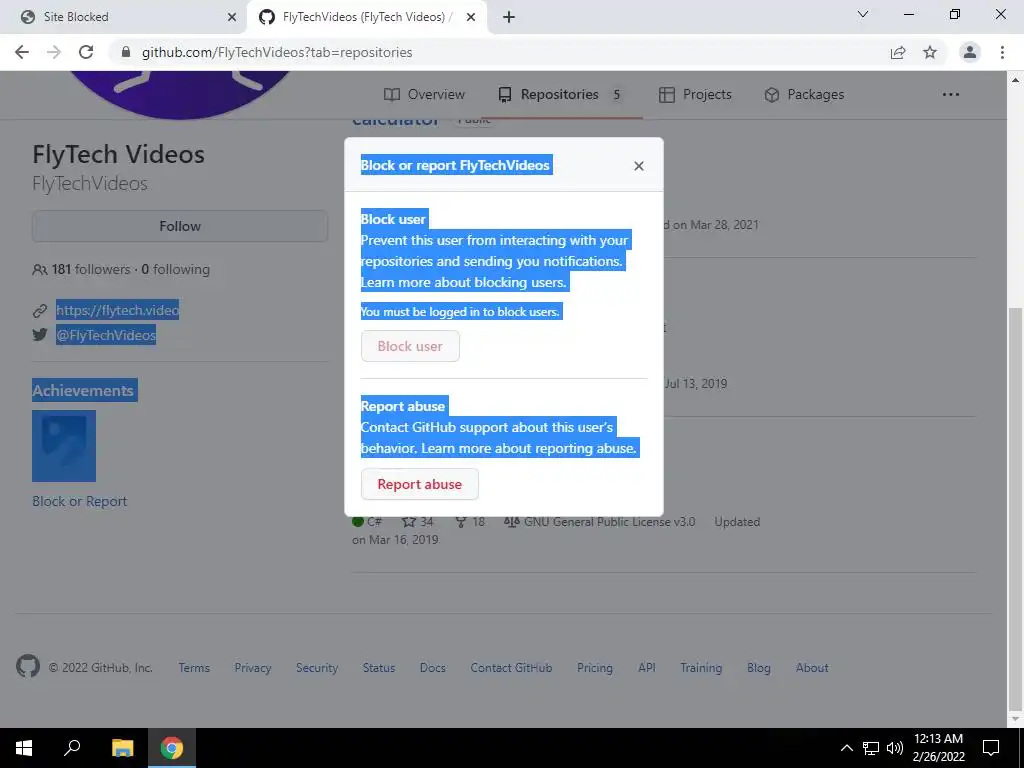Click the Learn more about blocking users link
Image resolution: width=1024 pixels, height=768 pixels.
coord(464,282)
